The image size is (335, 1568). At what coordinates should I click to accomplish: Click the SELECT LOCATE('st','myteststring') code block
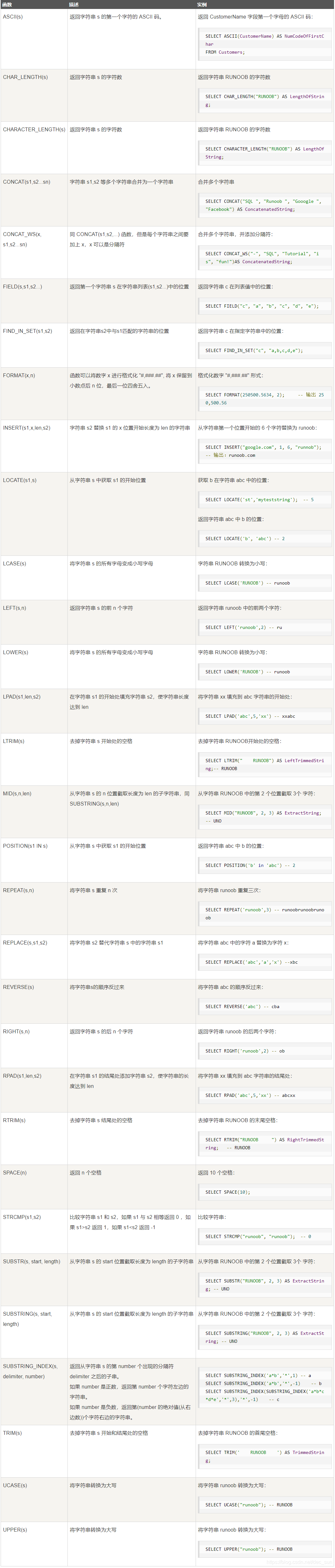pyautogui.click(x=265, y=500)
